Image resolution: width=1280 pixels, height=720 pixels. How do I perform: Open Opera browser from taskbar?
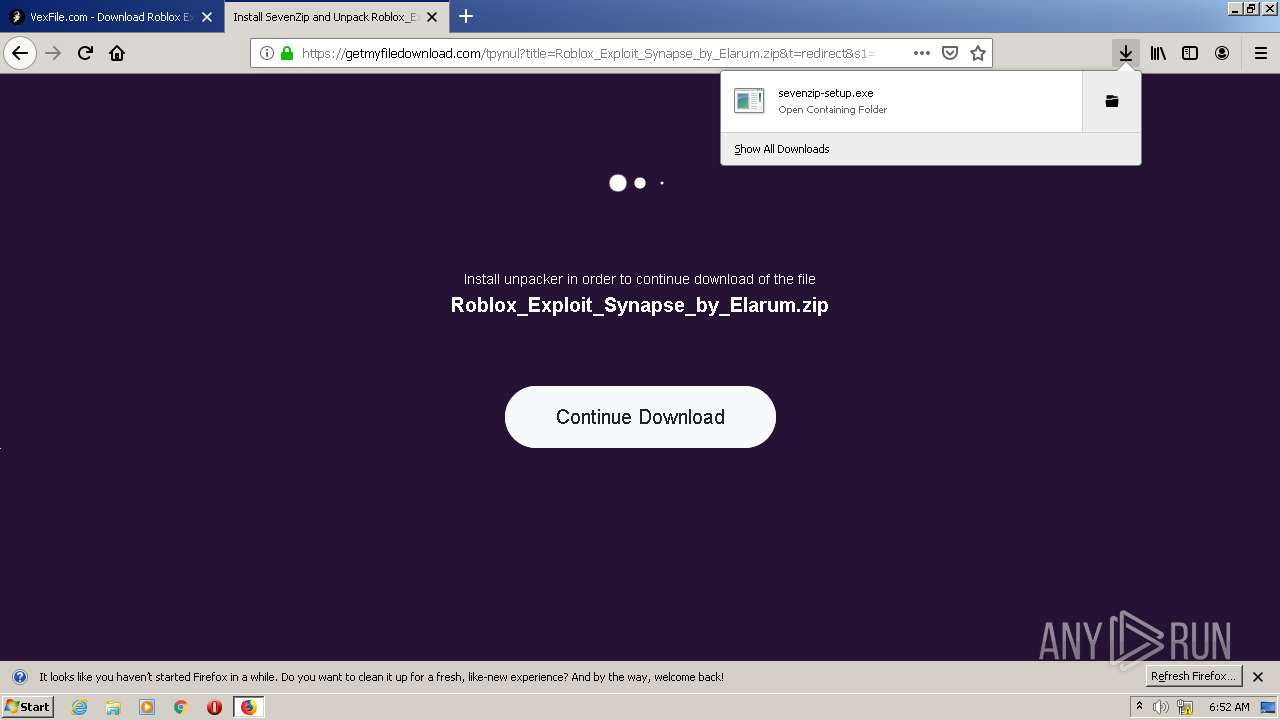[x=214, y=707]
